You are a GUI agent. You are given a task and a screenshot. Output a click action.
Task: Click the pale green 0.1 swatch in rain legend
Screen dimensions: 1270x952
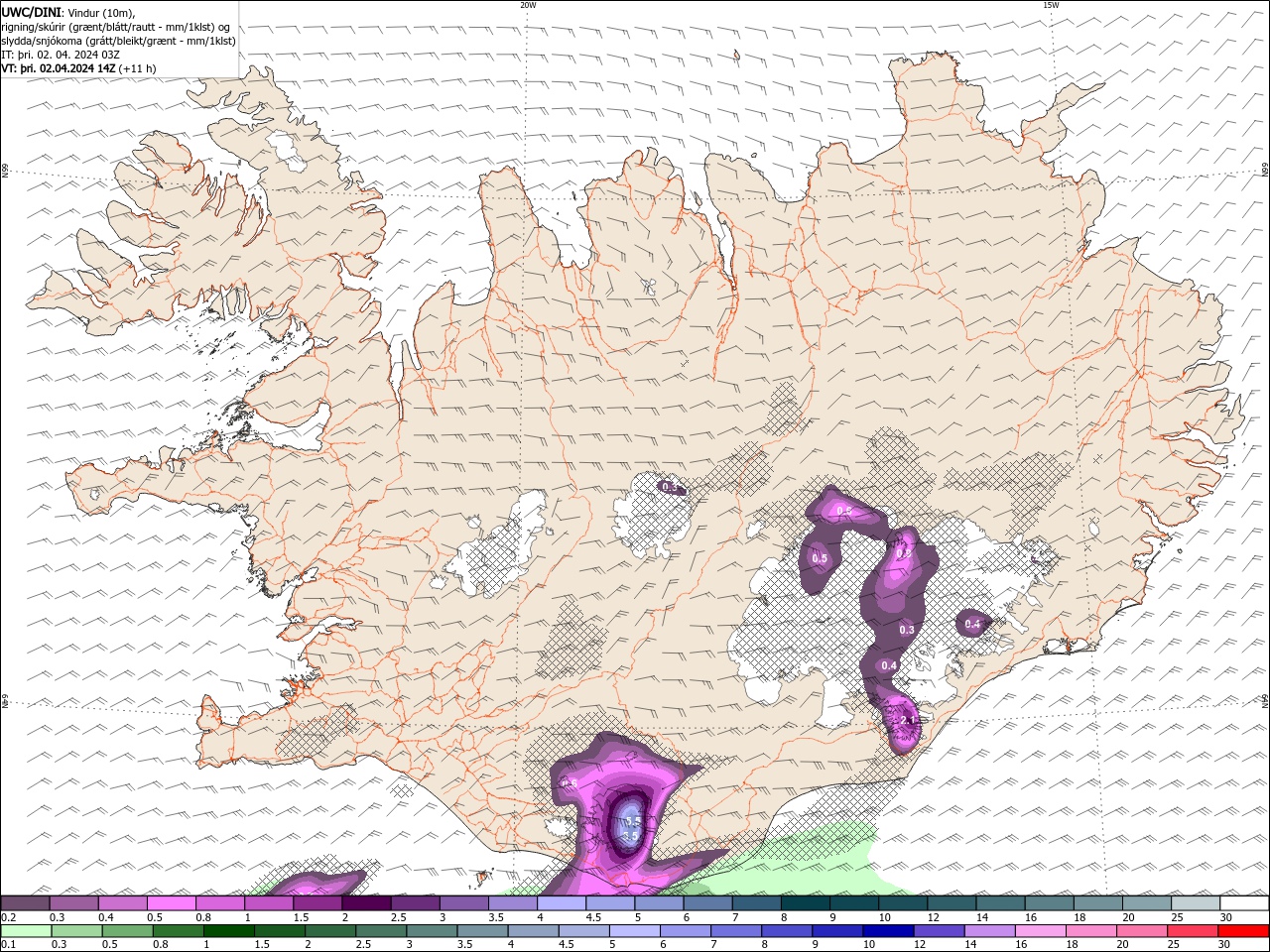[x=26, y=931]
